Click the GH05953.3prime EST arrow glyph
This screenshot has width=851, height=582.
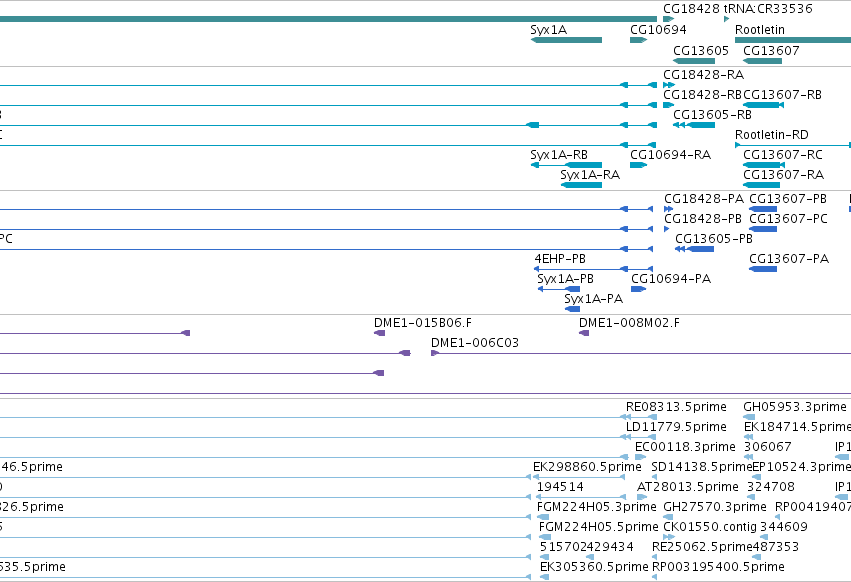pyautogui.click(x=749, y=417)
